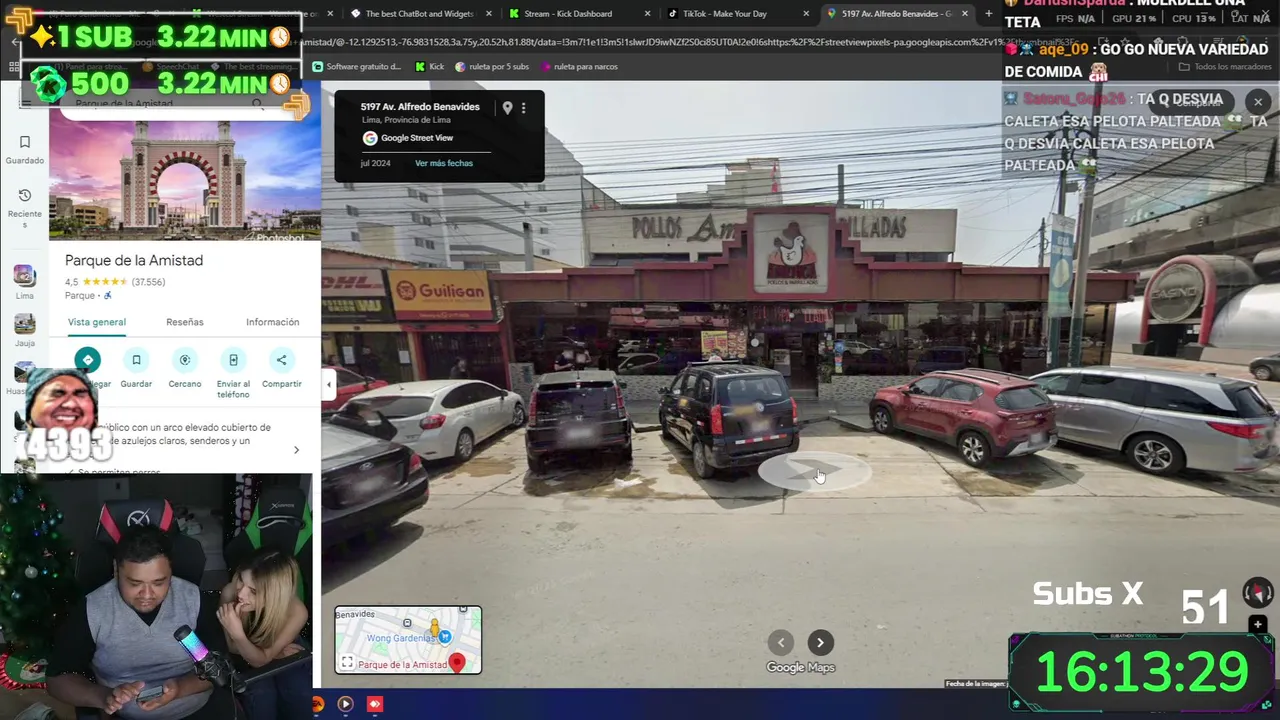Image resolution: width=1280 pixels, height=720 pixels.
Task: Zoom in with the plus button
Action: coord(1258,625)
